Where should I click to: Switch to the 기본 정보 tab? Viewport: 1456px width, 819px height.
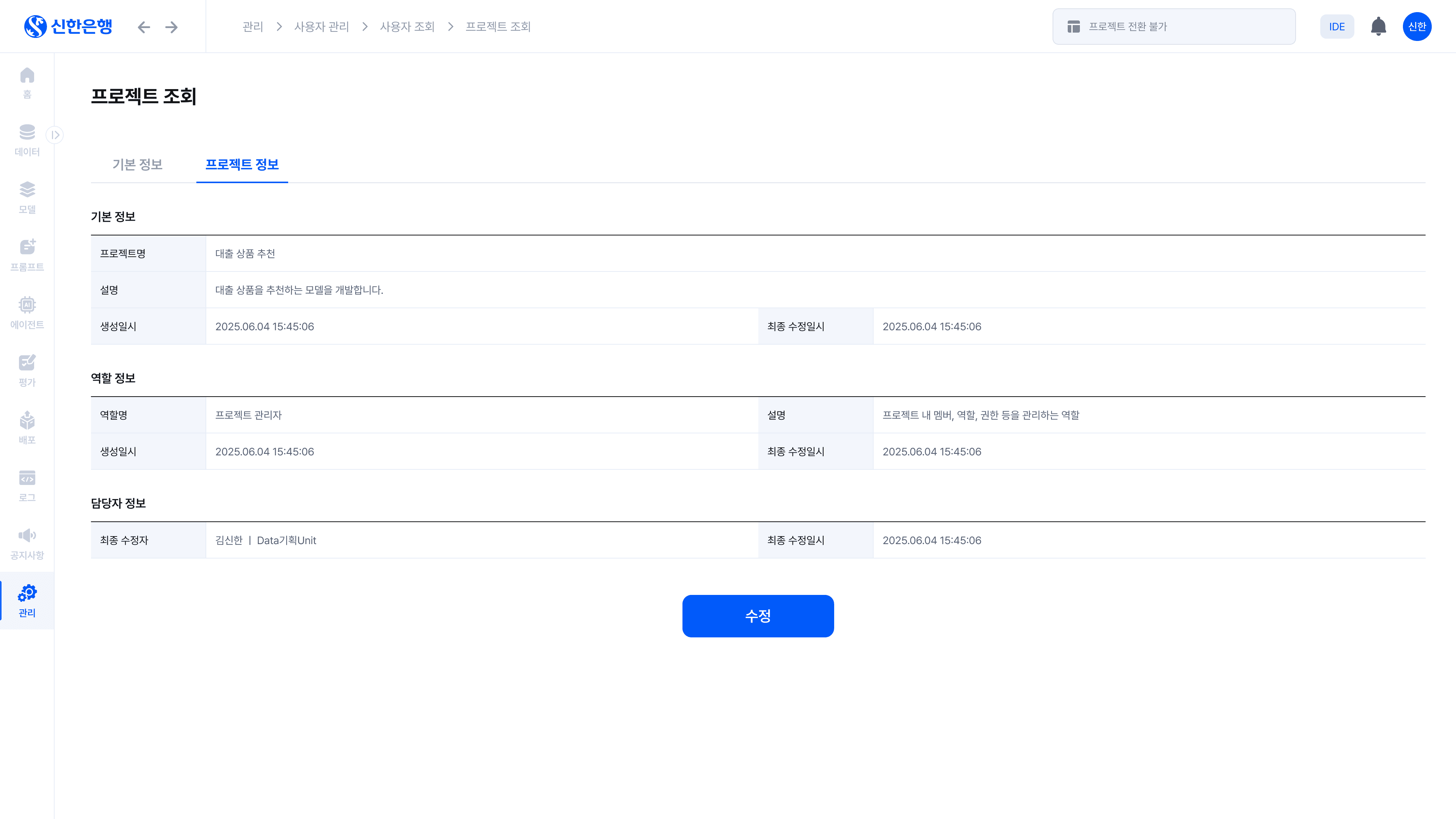tap(137, 165)
